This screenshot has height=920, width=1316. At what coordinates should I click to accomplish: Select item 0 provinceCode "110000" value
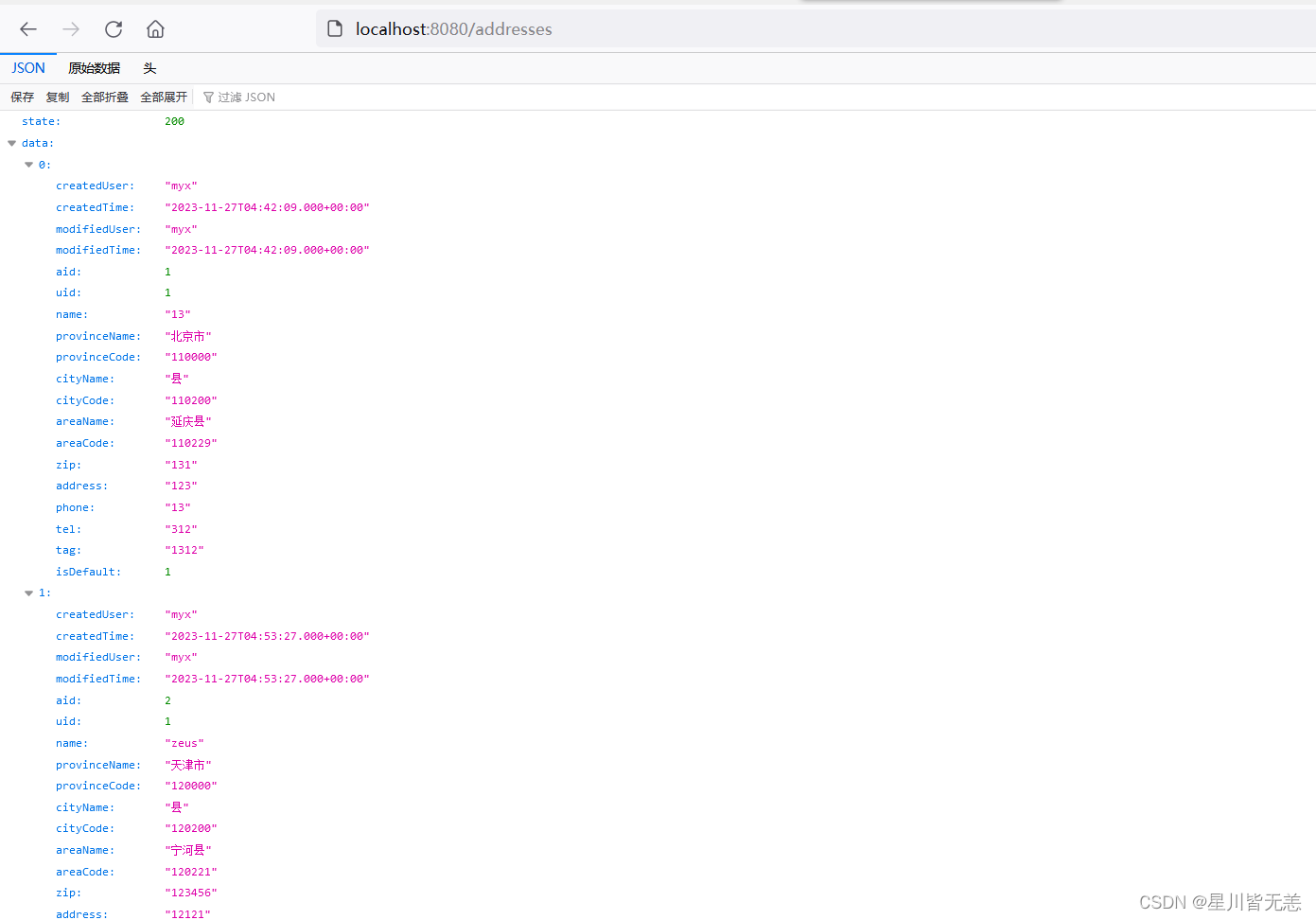coord(191,358)
